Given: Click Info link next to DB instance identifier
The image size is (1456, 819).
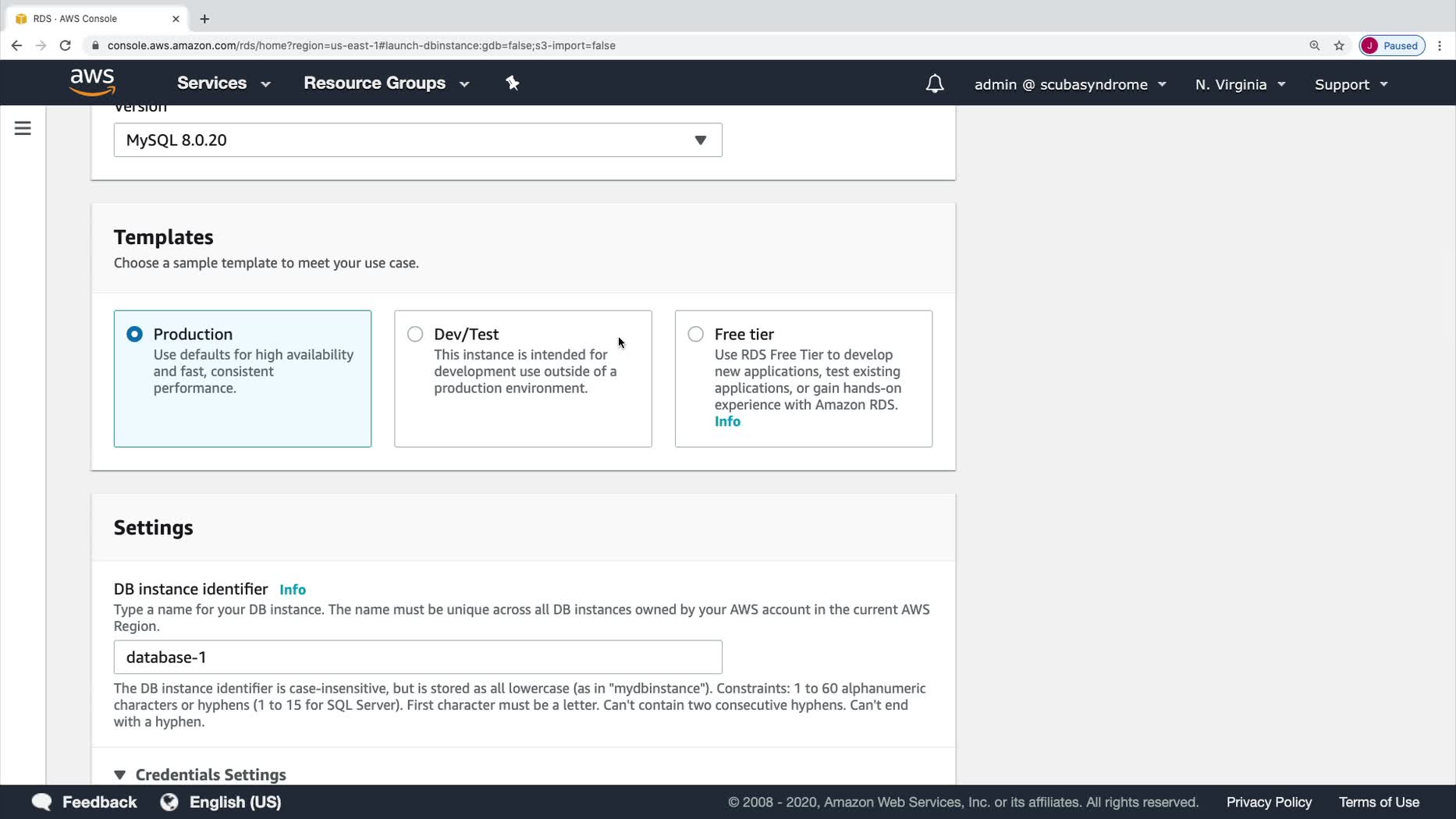Looking at the screenshot, I should pos(293,590).
